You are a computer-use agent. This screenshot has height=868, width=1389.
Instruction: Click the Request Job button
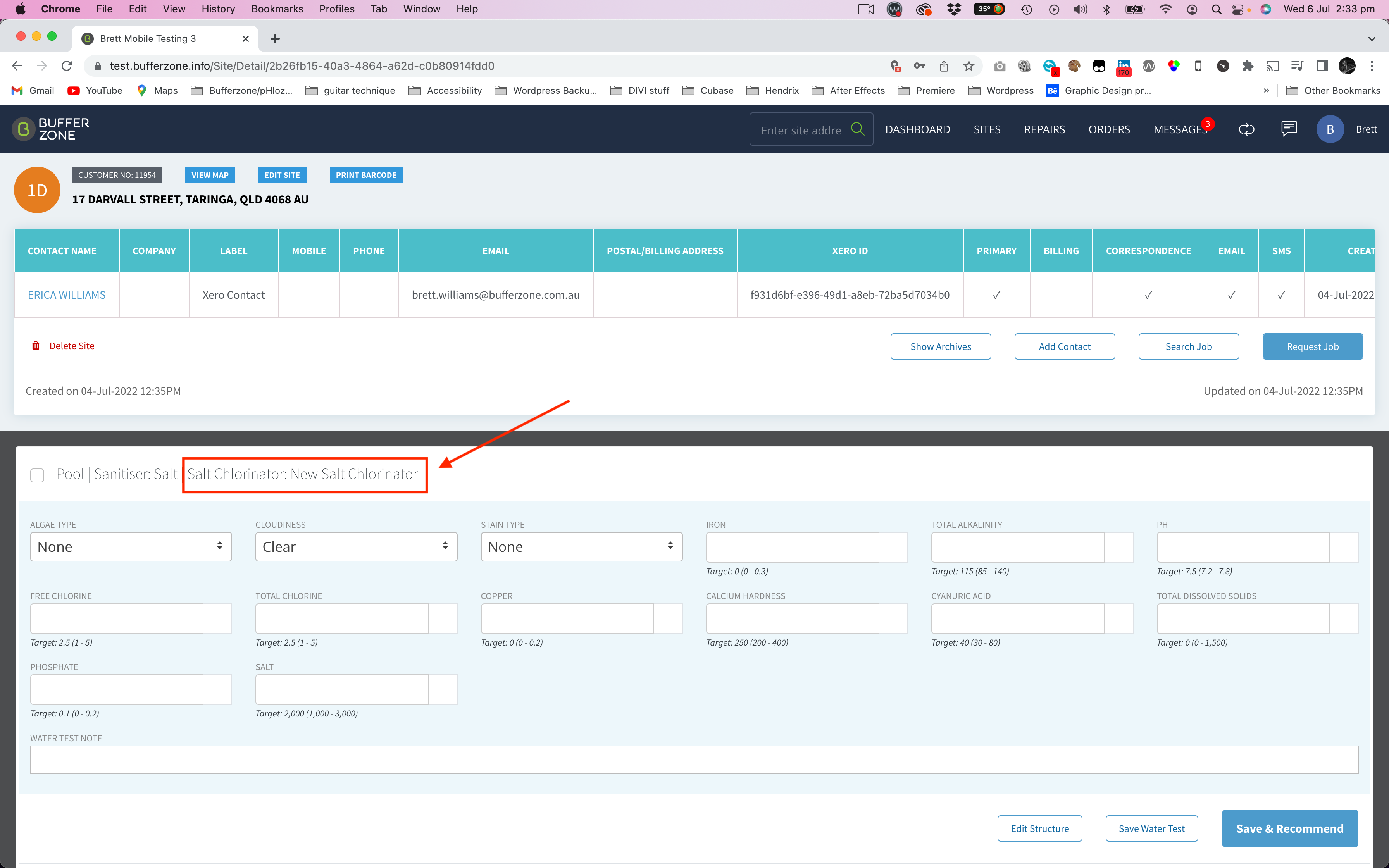(x=1312, y=346)
